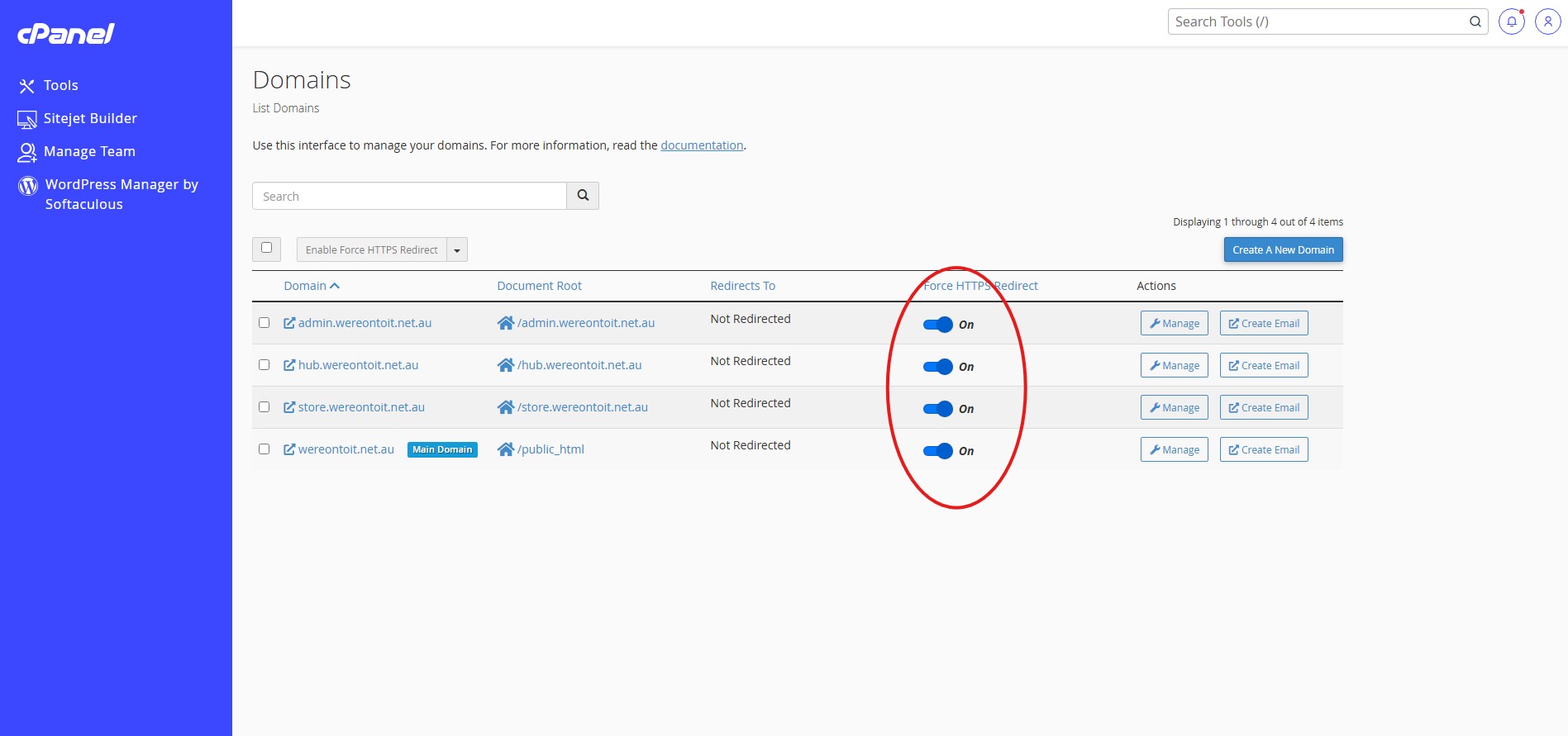Select the store.wereontoit.net.au row checkbox
Viewport: 1568px width, 736px height.
pyautogui.click(x=265, y=407)
